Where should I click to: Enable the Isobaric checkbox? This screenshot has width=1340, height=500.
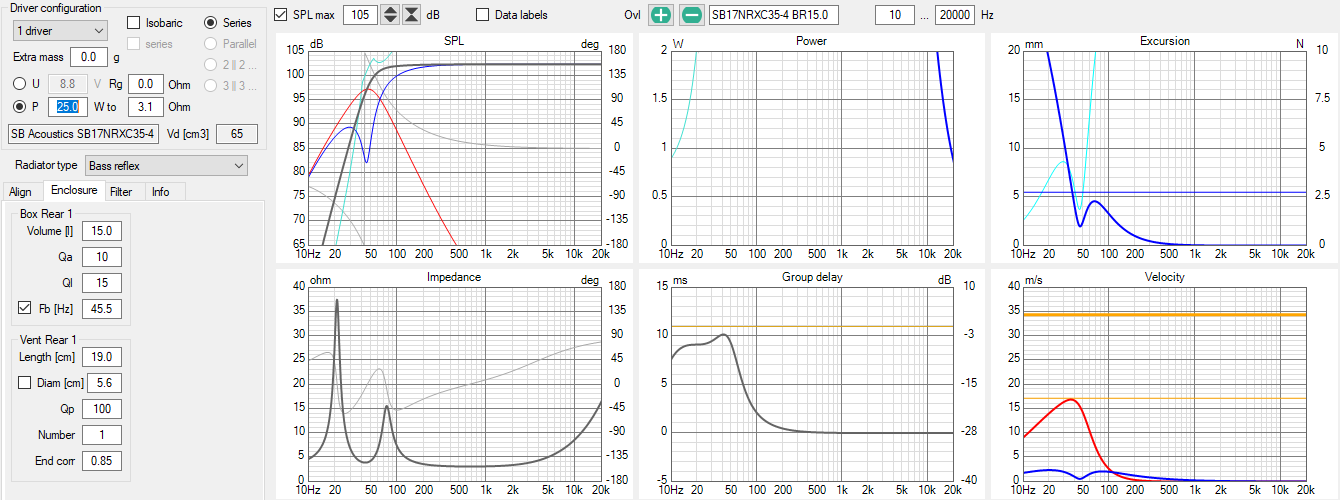[x=134, y=23]
